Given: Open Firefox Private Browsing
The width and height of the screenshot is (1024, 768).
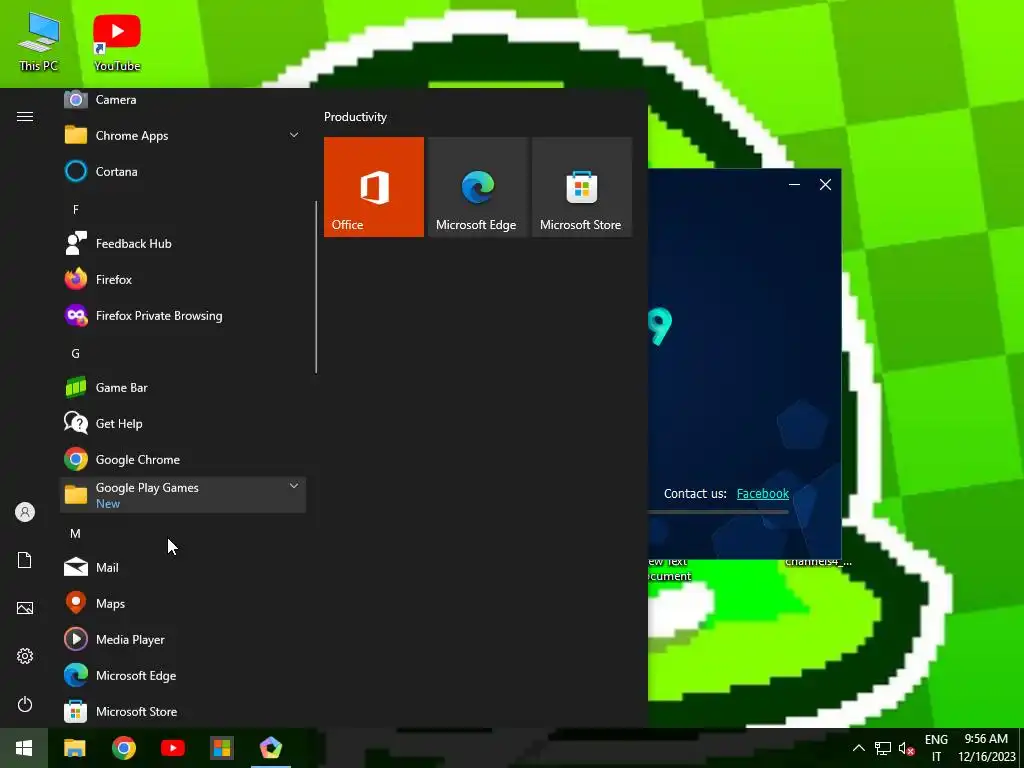Looking at the screenshot, I should (x=183, y=315).
